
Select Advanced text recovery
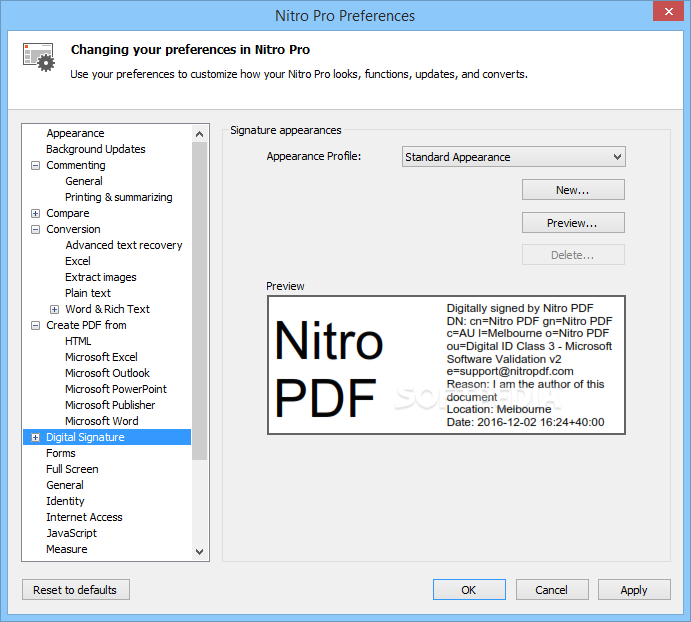pos(124,245)
